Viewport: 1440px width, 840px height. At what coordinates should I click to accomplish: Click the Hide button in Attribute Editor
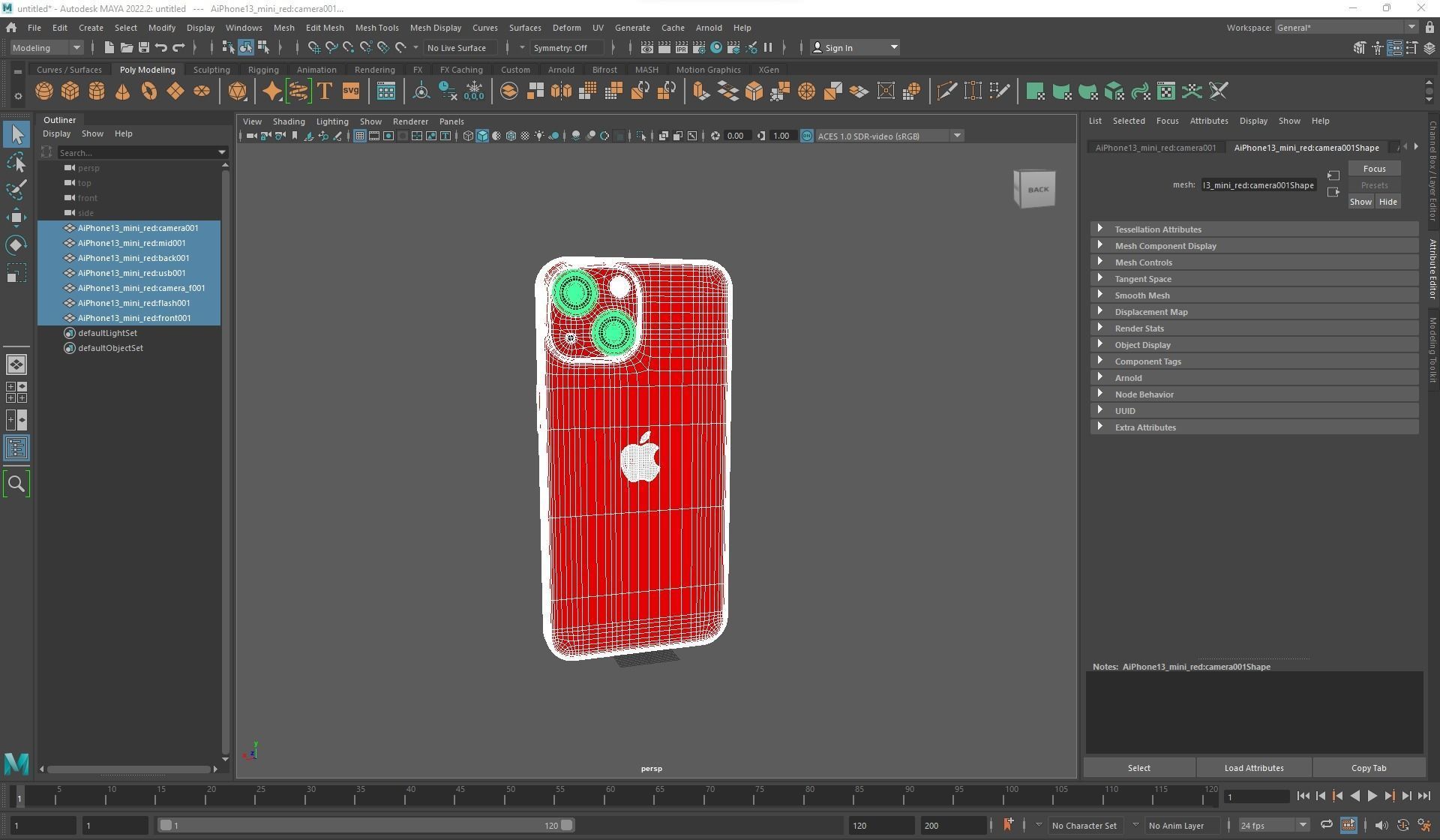[1387, 202]
